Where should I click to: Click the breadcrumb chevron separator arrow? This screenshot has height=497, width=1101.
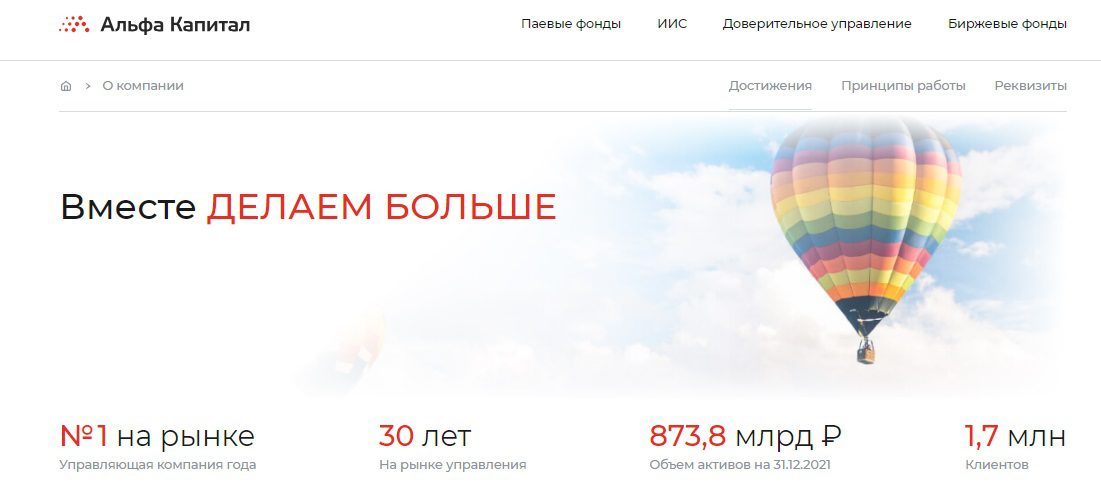coord(88,86)
